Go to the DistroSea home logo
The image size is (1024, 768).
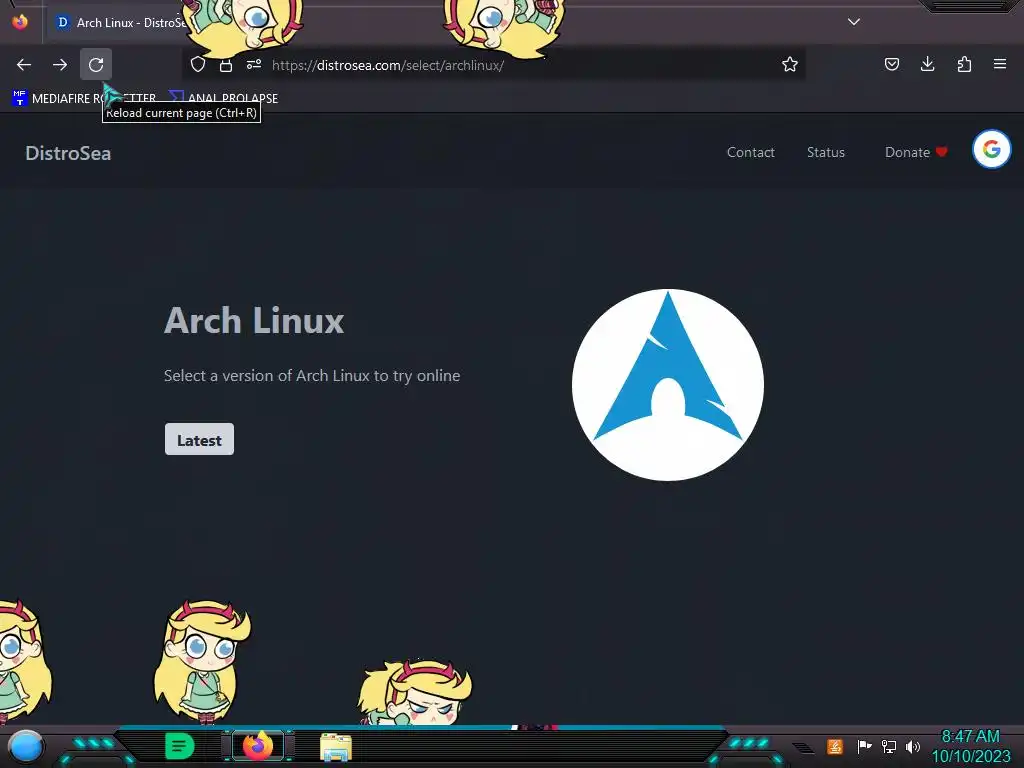click(68, 153)
